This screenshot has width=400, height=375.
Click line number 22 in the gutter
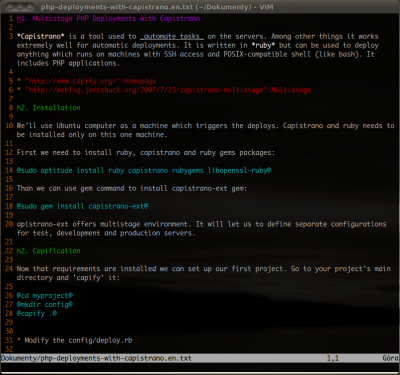click(x=9, y=251)
